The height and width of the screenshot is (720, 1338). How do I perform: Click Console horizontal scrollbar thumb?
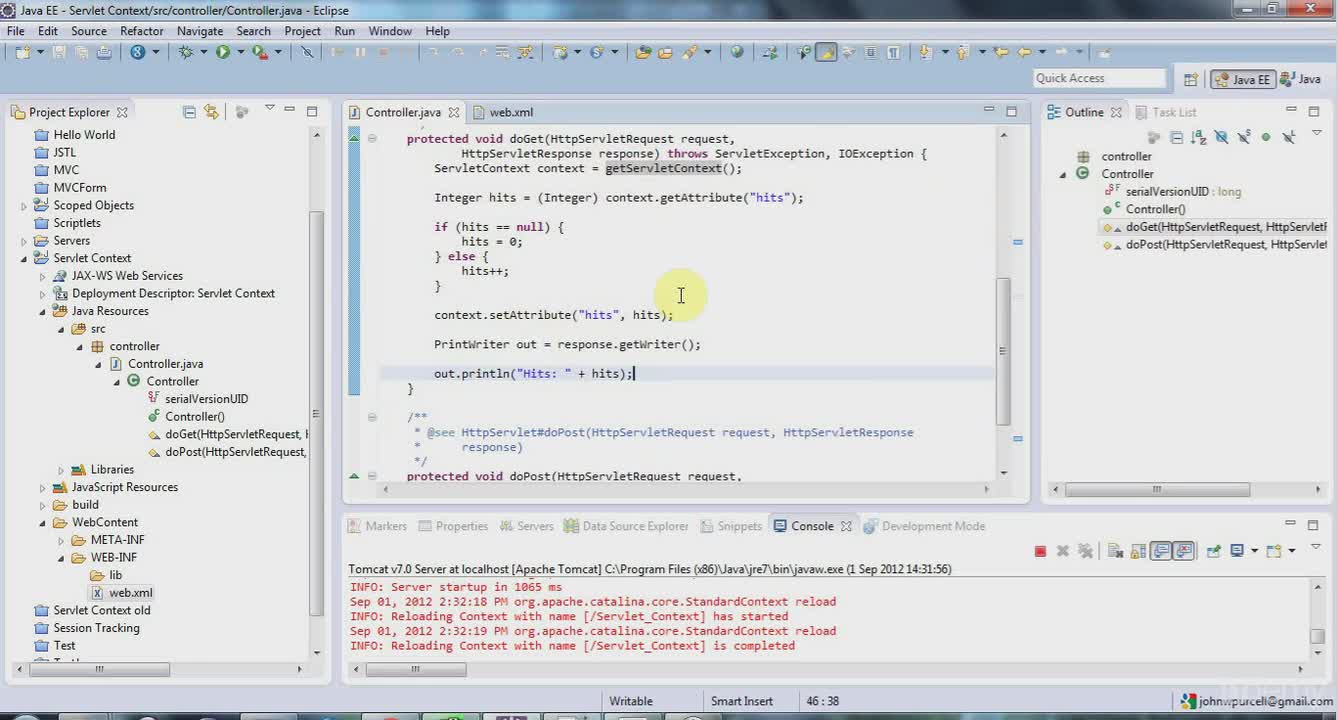pos(415,670)
